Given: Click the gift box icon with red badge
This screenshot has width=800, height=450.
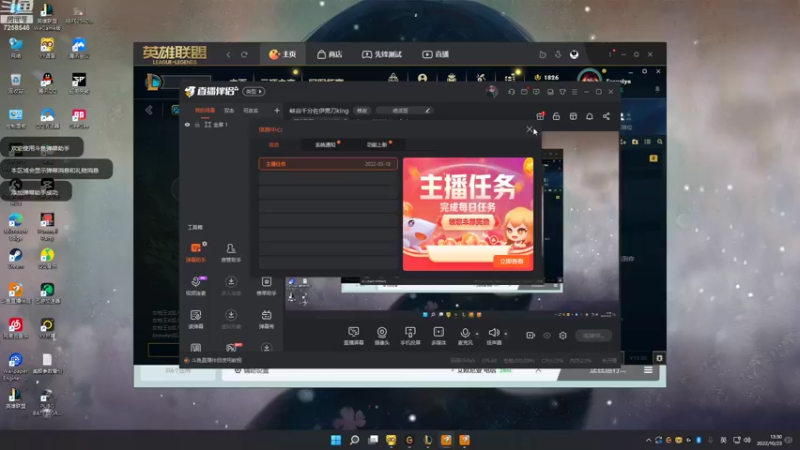Looking at the screenshot, I should (540, 116).
